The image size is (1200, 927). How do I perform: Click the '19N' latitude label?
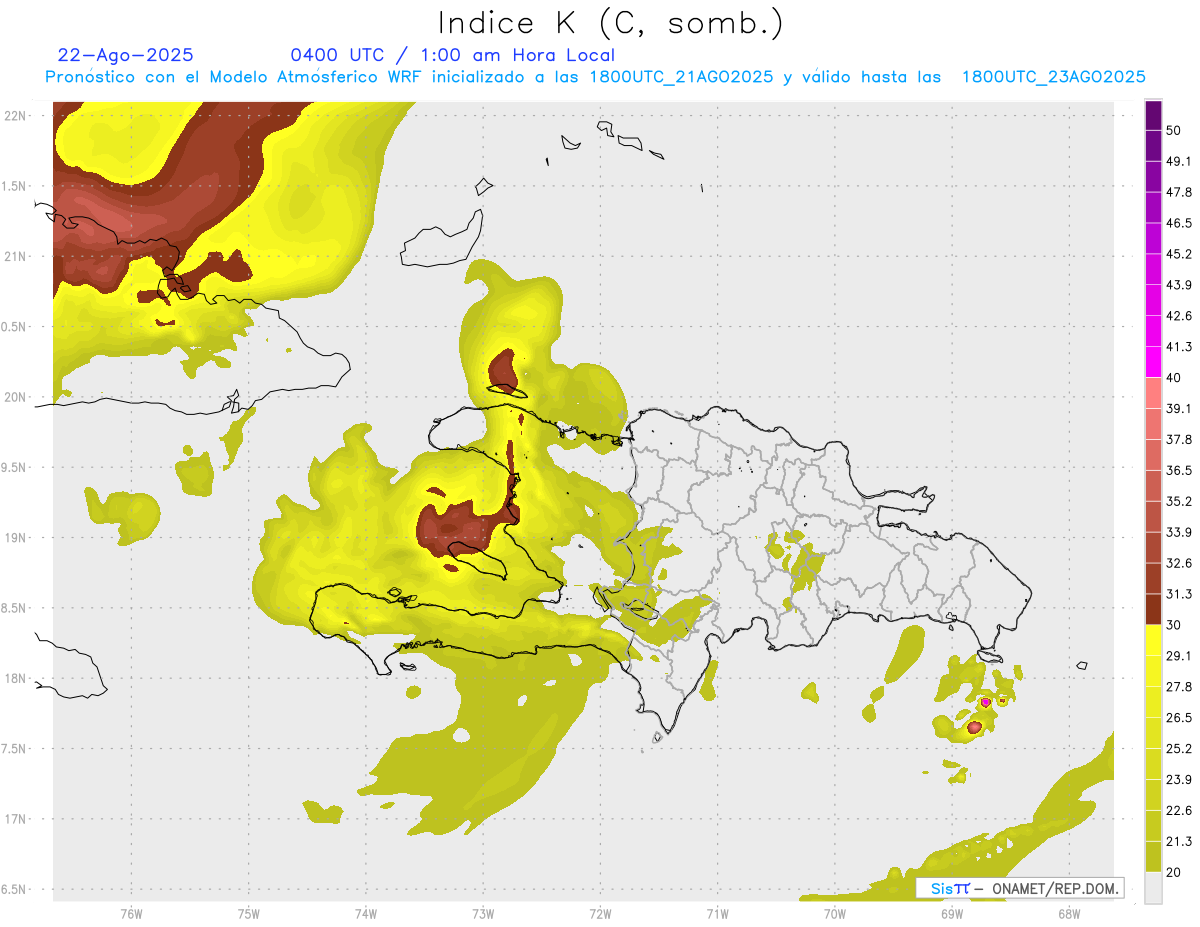point(15,537)
